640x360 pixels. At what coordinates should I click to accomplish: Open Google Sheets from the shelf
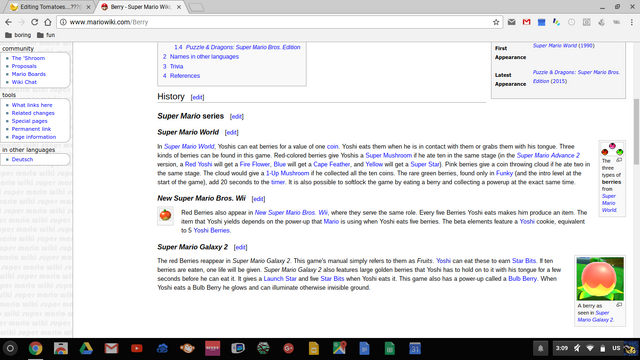[390, 349]
